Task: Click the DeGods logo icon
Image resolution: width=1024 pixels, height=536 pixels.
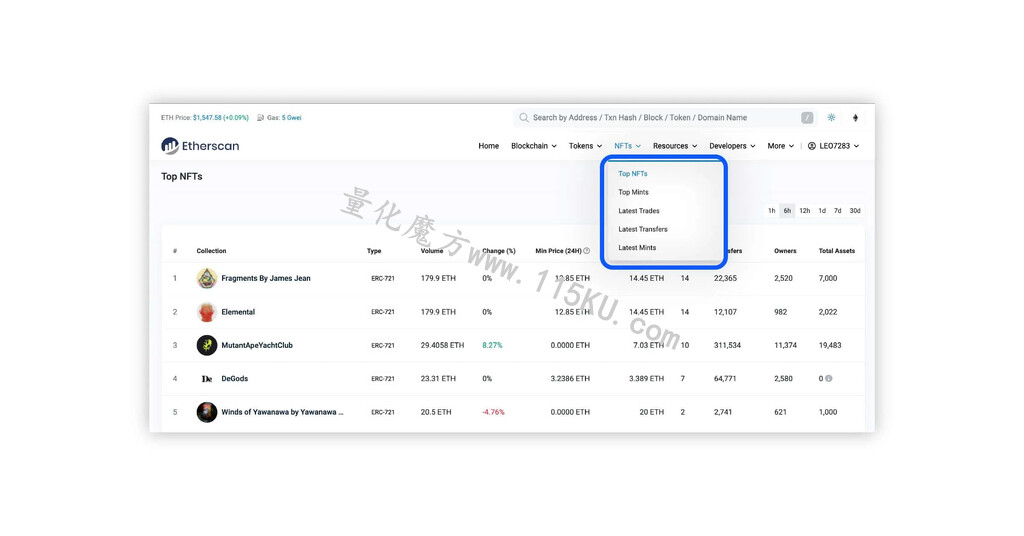Action: (x=207, y=379)
